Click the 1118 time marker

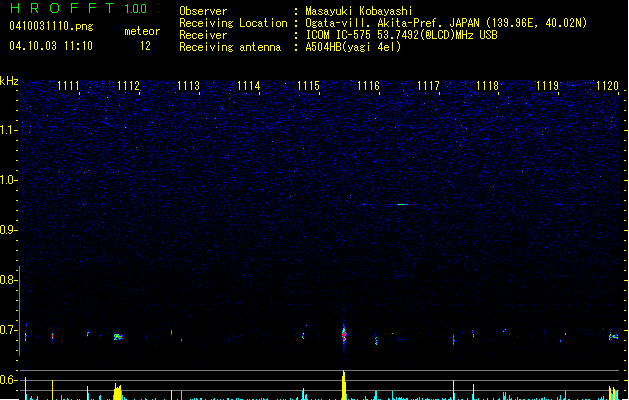487,86
